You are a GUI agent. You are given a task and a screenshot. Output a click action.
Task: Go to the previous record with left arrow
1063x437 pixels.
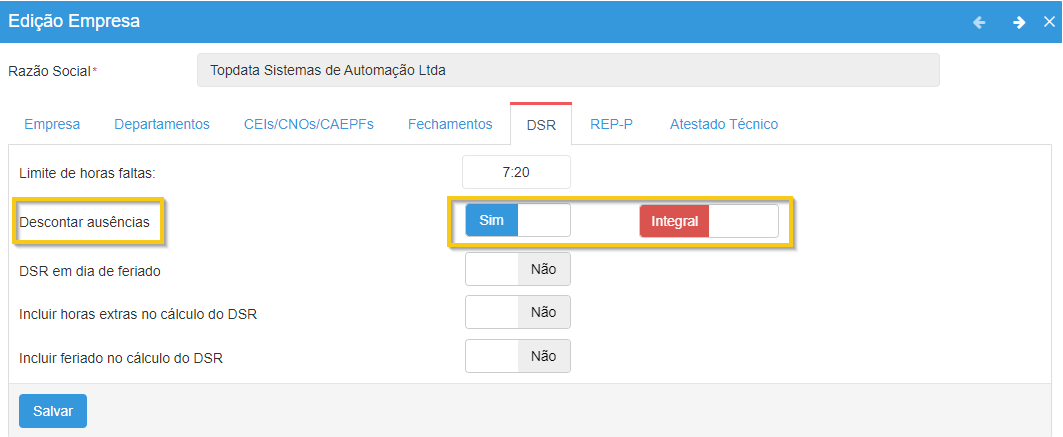click(979, 22)
